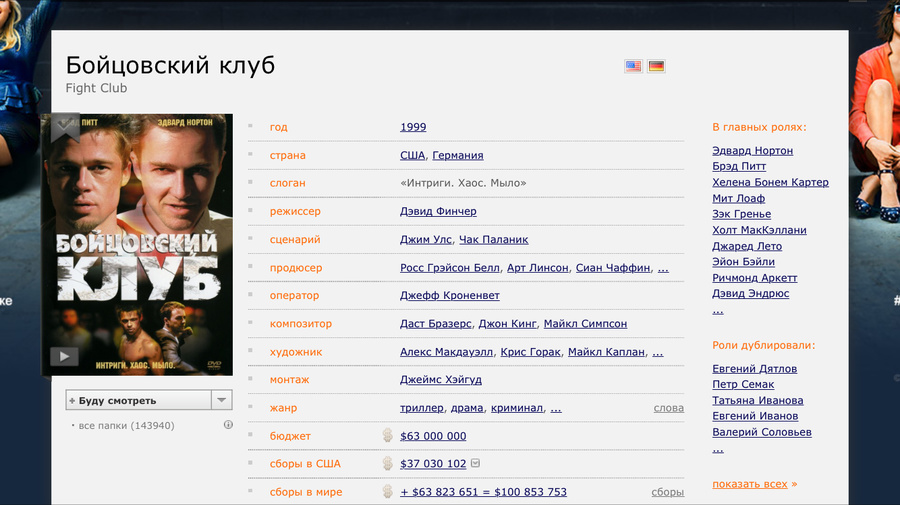Image resolution: width=900 pixels, height=505 pixels.
Task: Click the US box office coin icon
Action: (x=387, y=463)
